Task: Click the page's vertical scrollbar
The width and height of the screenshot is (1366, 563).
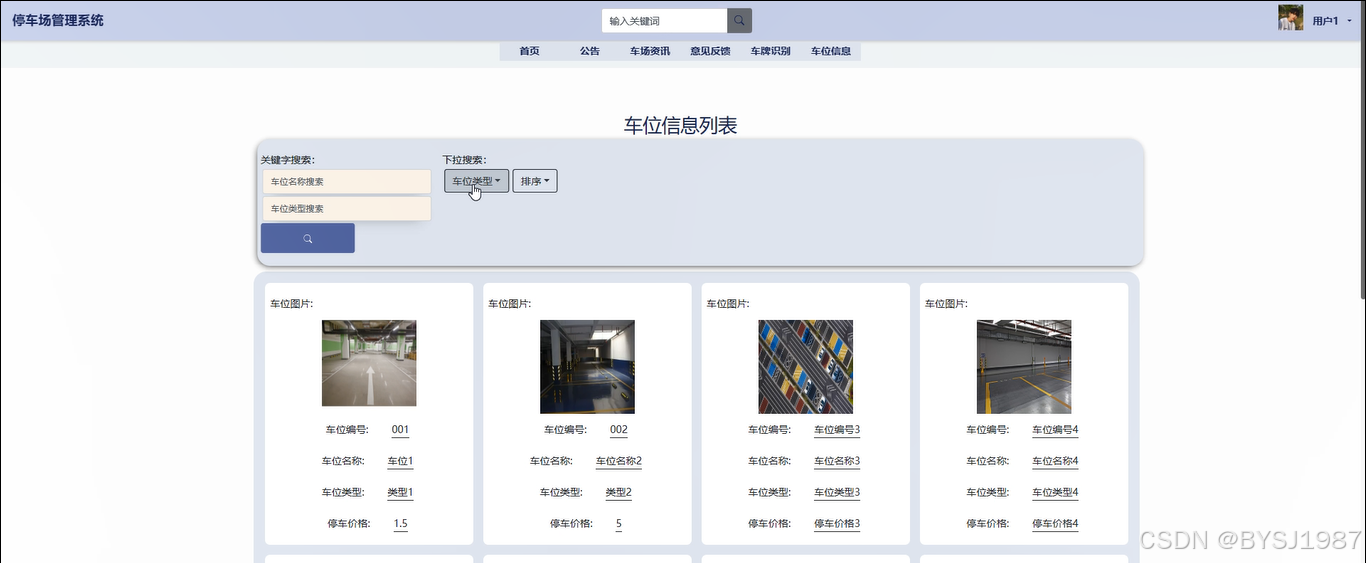Action: 1361,150
